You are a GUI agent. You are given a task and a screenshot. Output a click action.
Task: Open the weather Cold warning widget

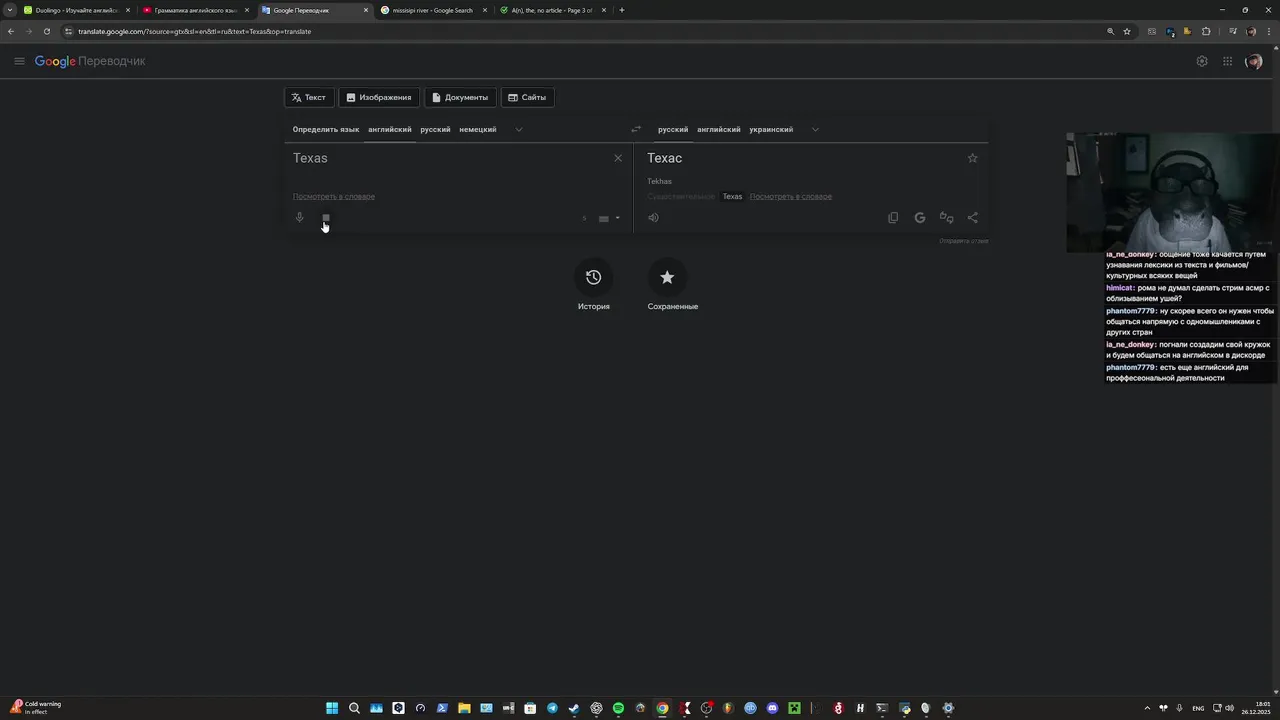(x=36, y=708)
